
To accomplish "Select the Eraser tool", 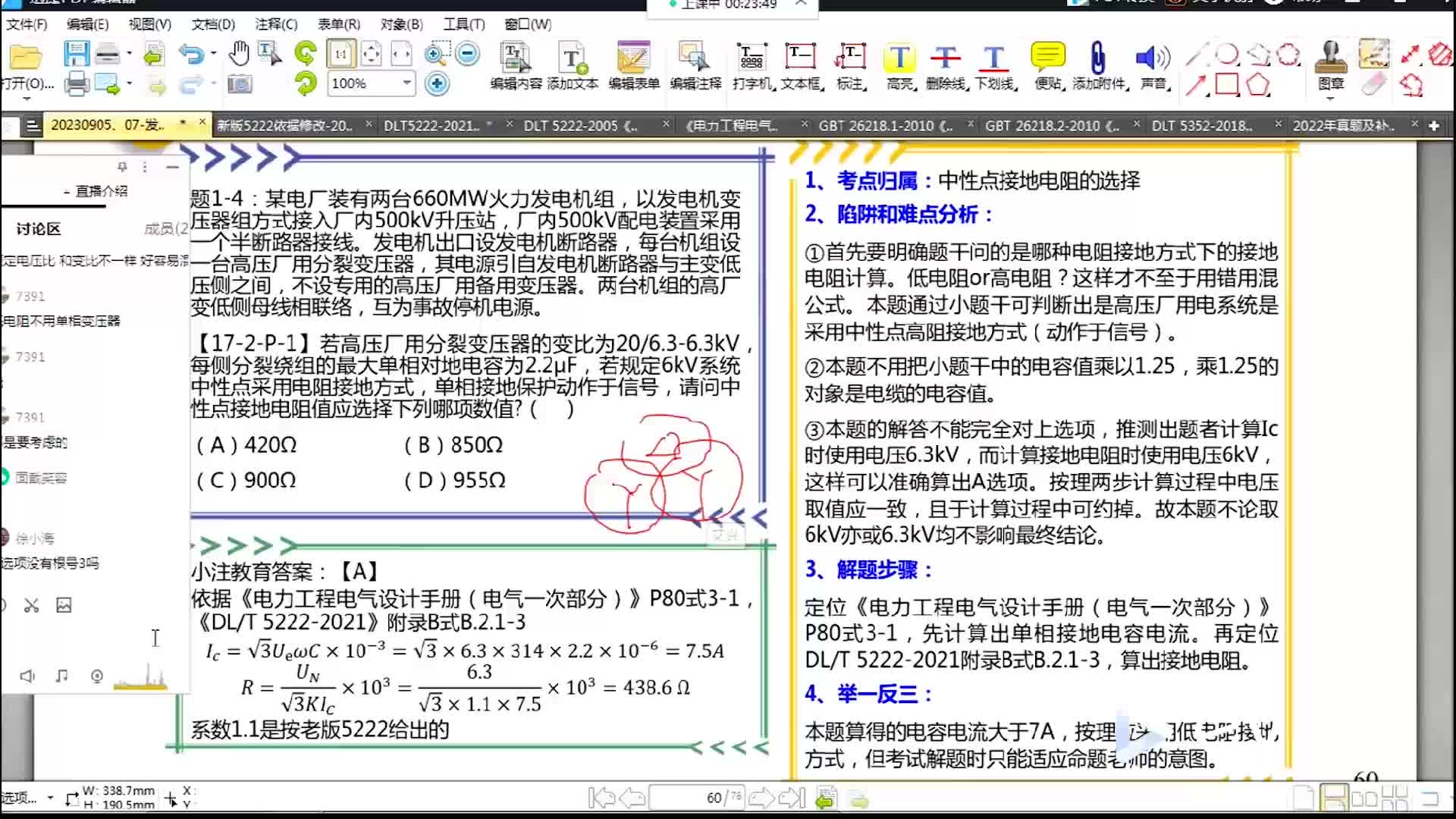I will click(x=1373, y=84).
